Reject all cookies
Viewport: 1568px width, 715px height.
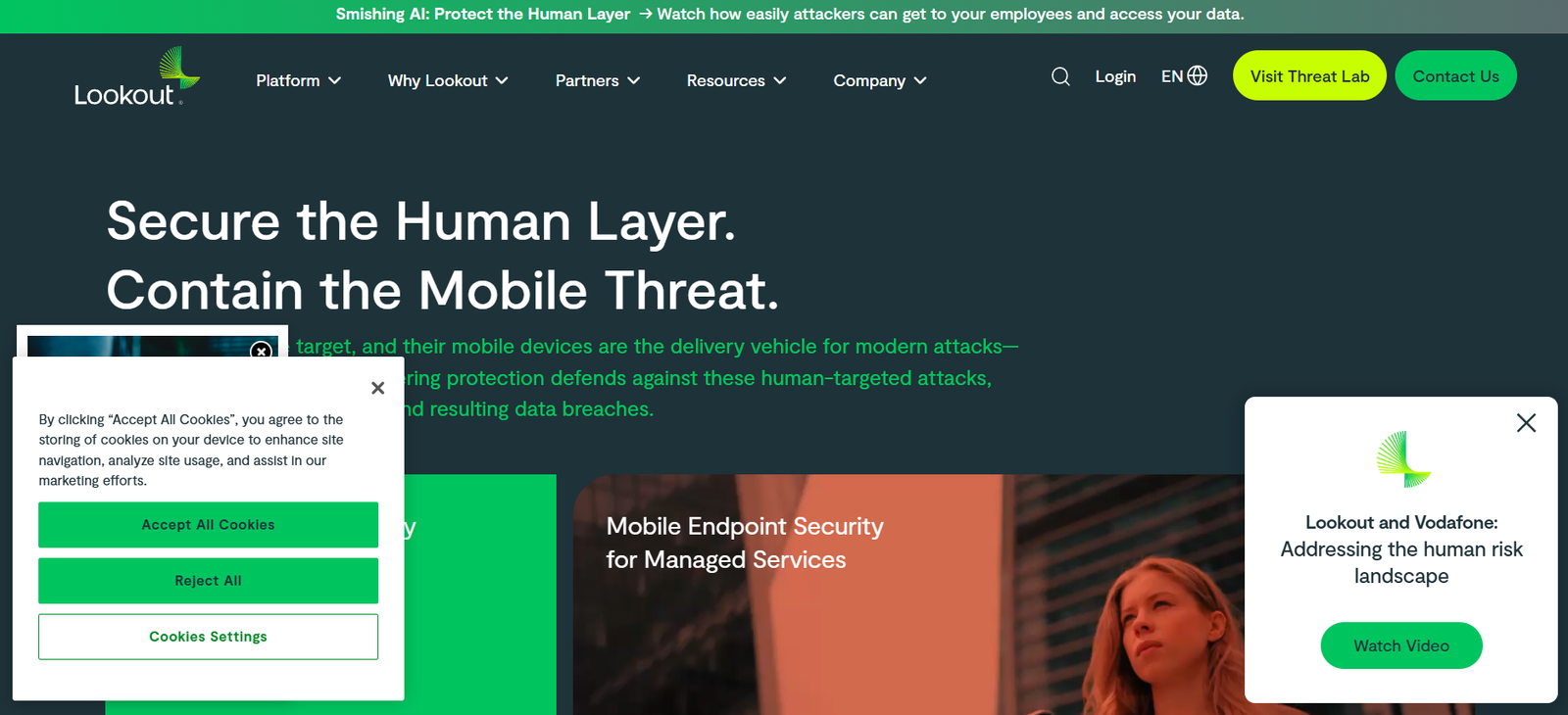pyautogui.click(x=208, y=581)
